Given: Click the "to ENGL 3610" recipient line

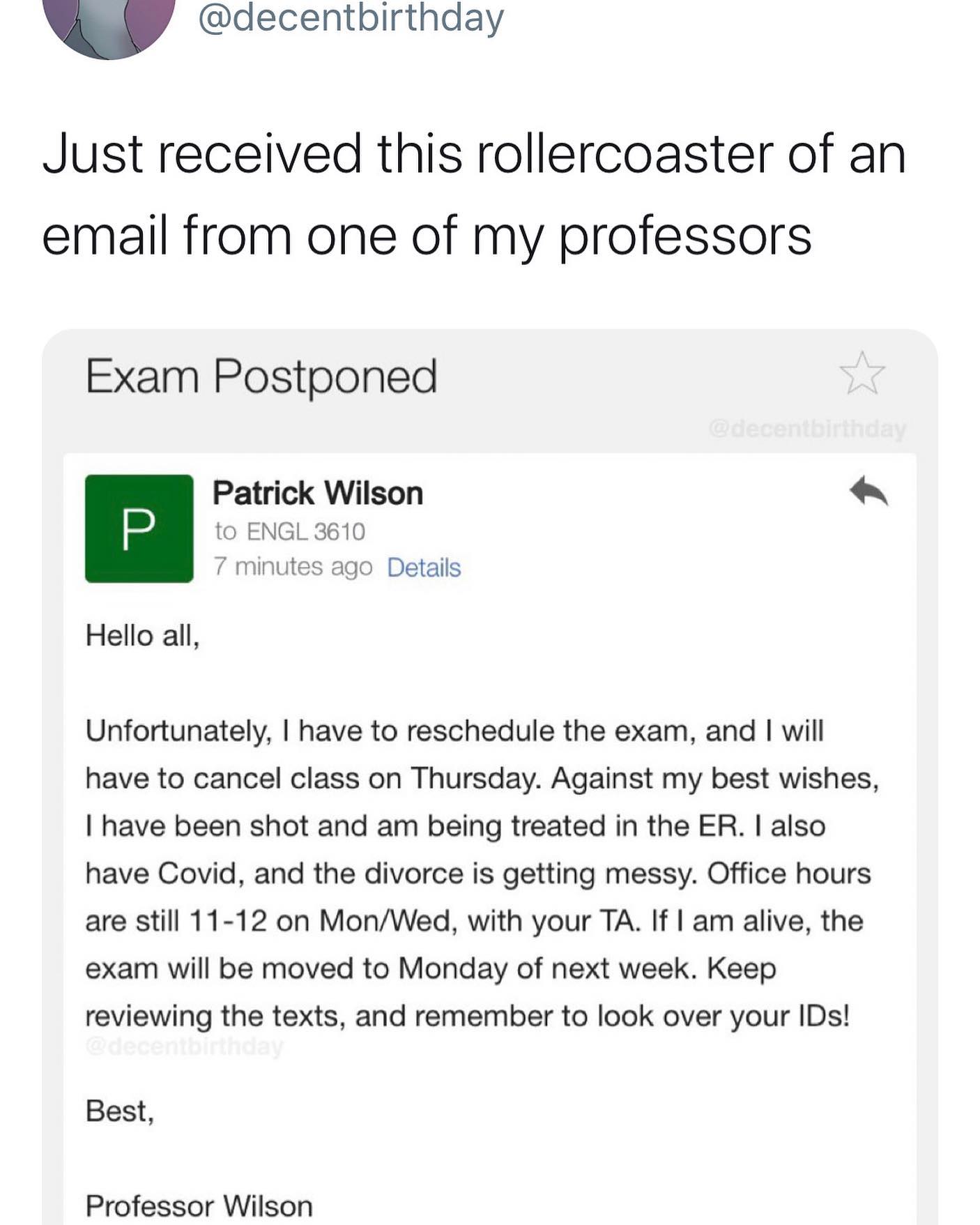Looking at the screenshot, I should (x=290, y=531).
